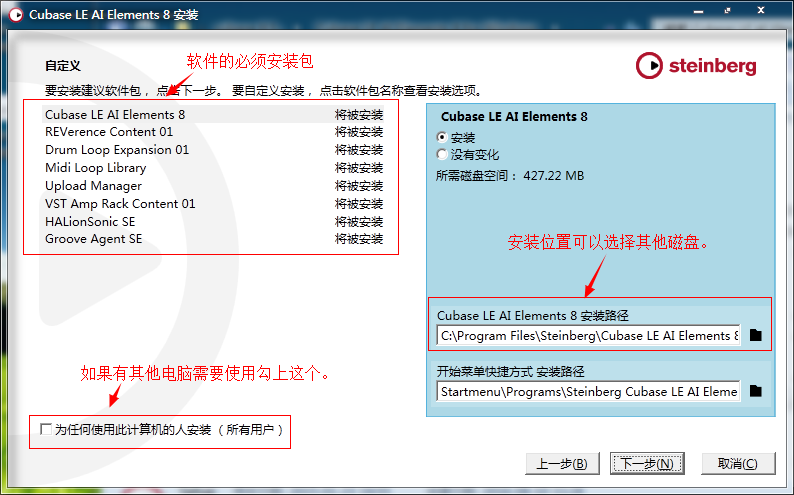The height and width of the screenshot is (495, 794).
Task: Click 将被安装 status for Groove Agent SE
Action: [359, 239]
